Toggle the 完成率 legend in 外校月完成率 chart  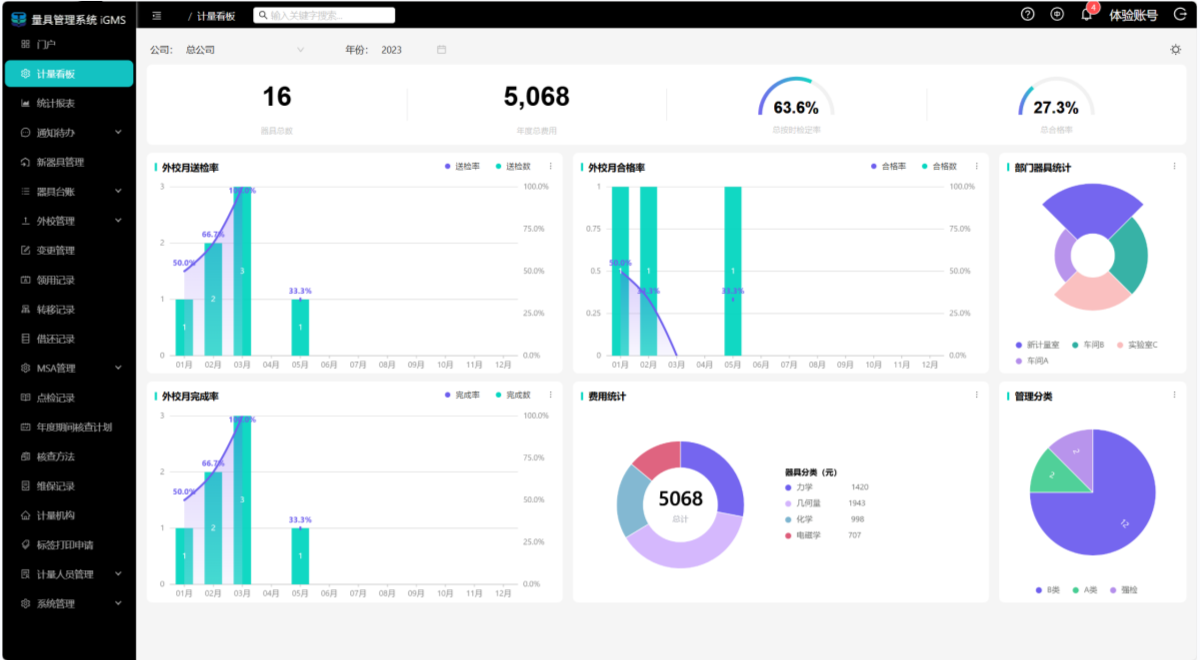tap(461, 395)
